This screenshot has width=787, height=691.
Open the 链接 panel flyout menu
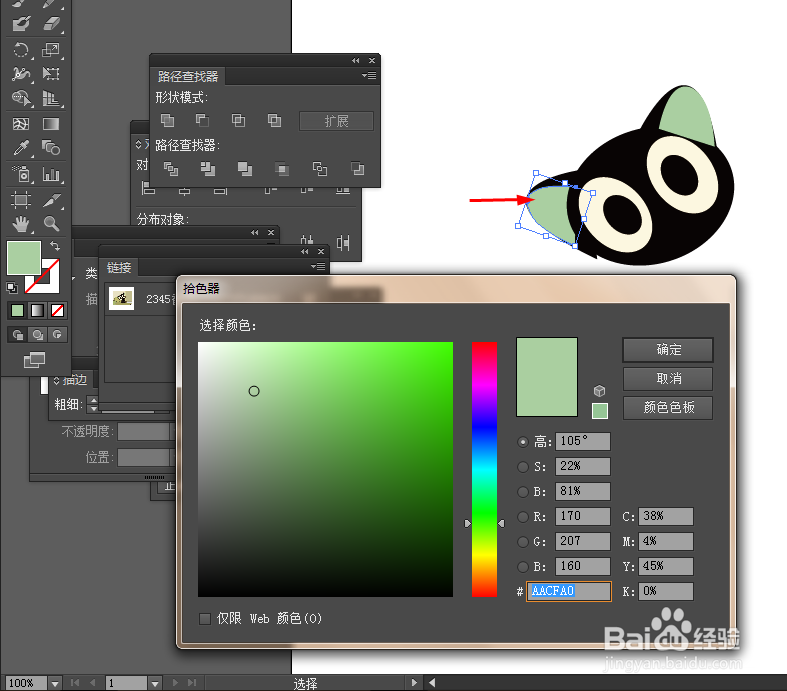318,266
